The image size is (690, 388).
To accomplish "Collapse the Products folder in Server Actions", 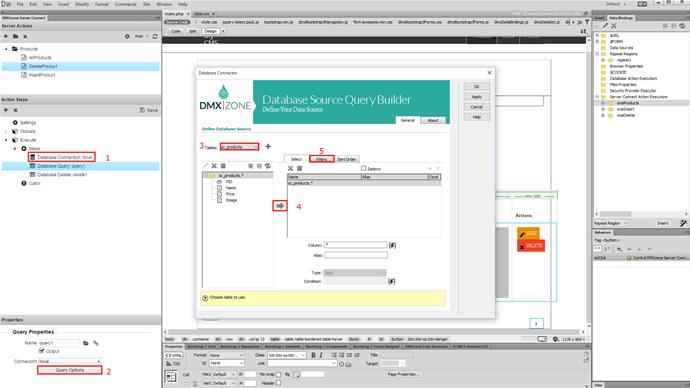I will click(x=6, y=49).
